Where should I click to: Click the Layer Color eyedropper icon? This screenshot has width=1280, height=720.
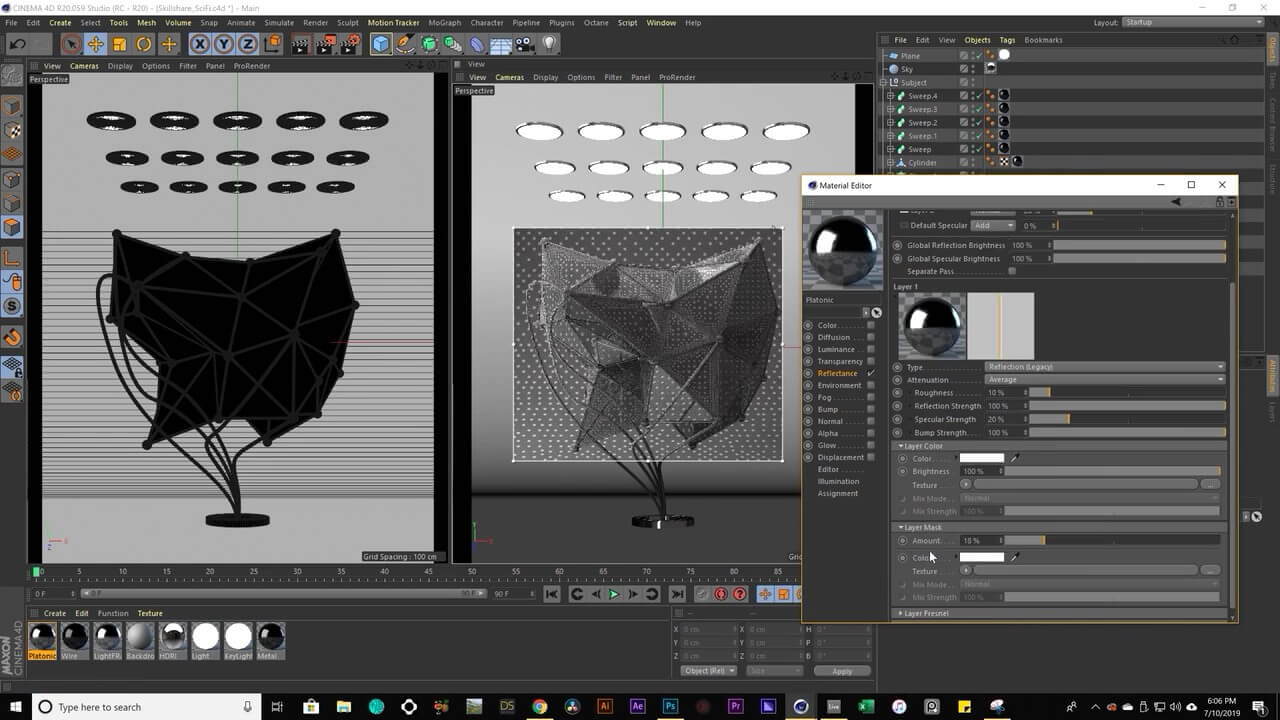[x=1015, y=458]
